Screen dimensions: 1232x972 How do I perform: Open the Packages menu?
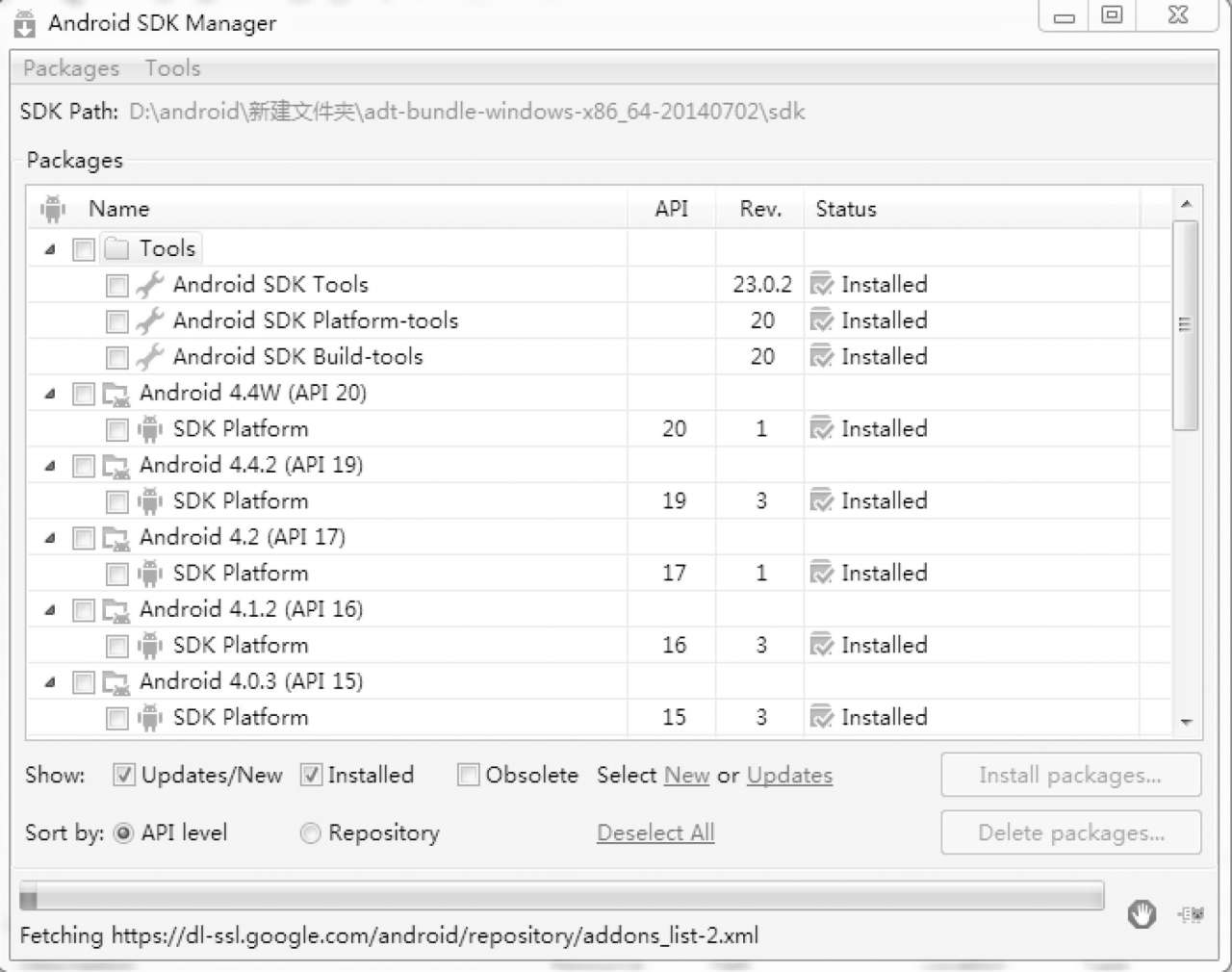(x=71, y=68)
